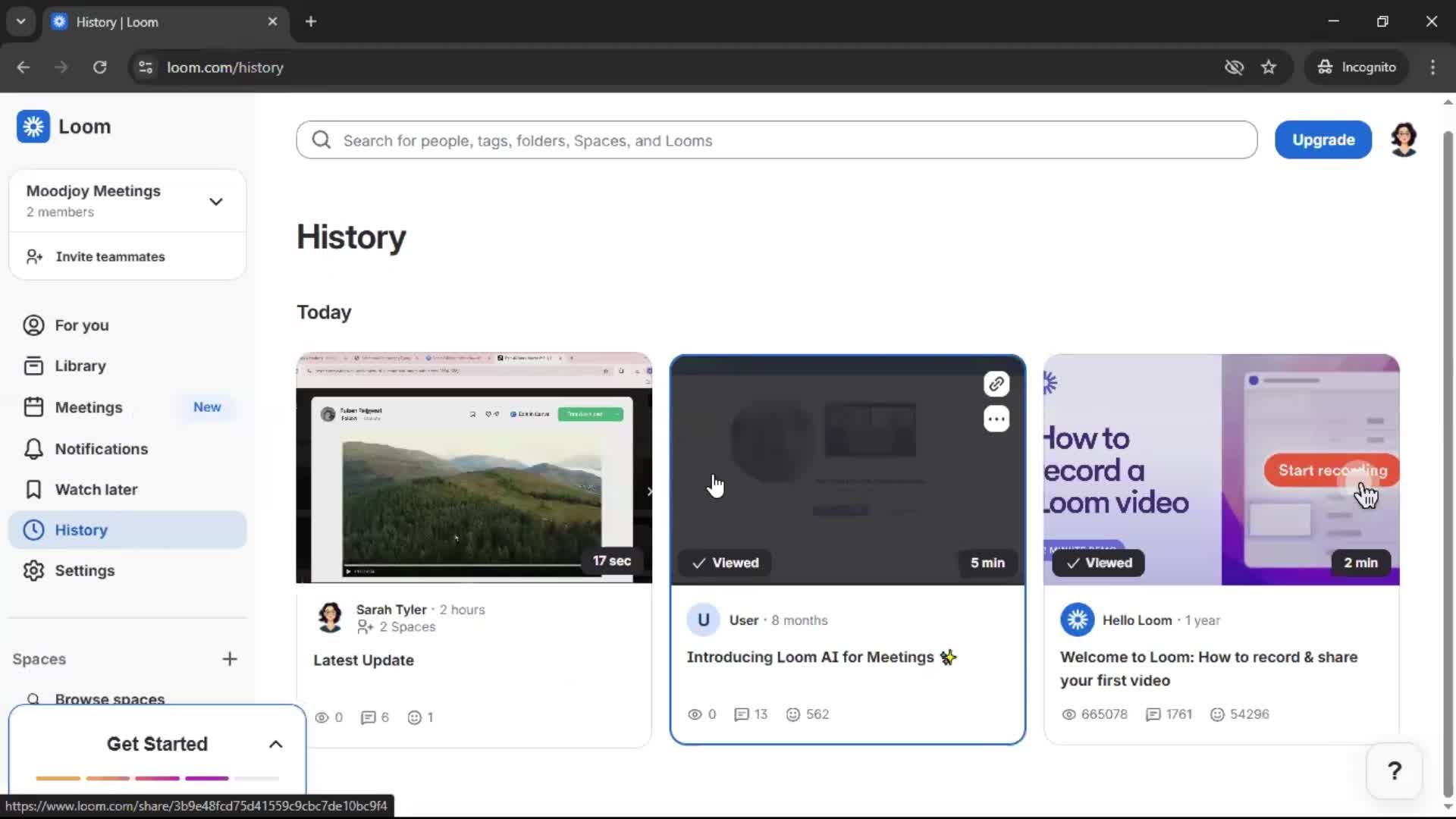Click the first colored progress segment in Get Started

58,778
